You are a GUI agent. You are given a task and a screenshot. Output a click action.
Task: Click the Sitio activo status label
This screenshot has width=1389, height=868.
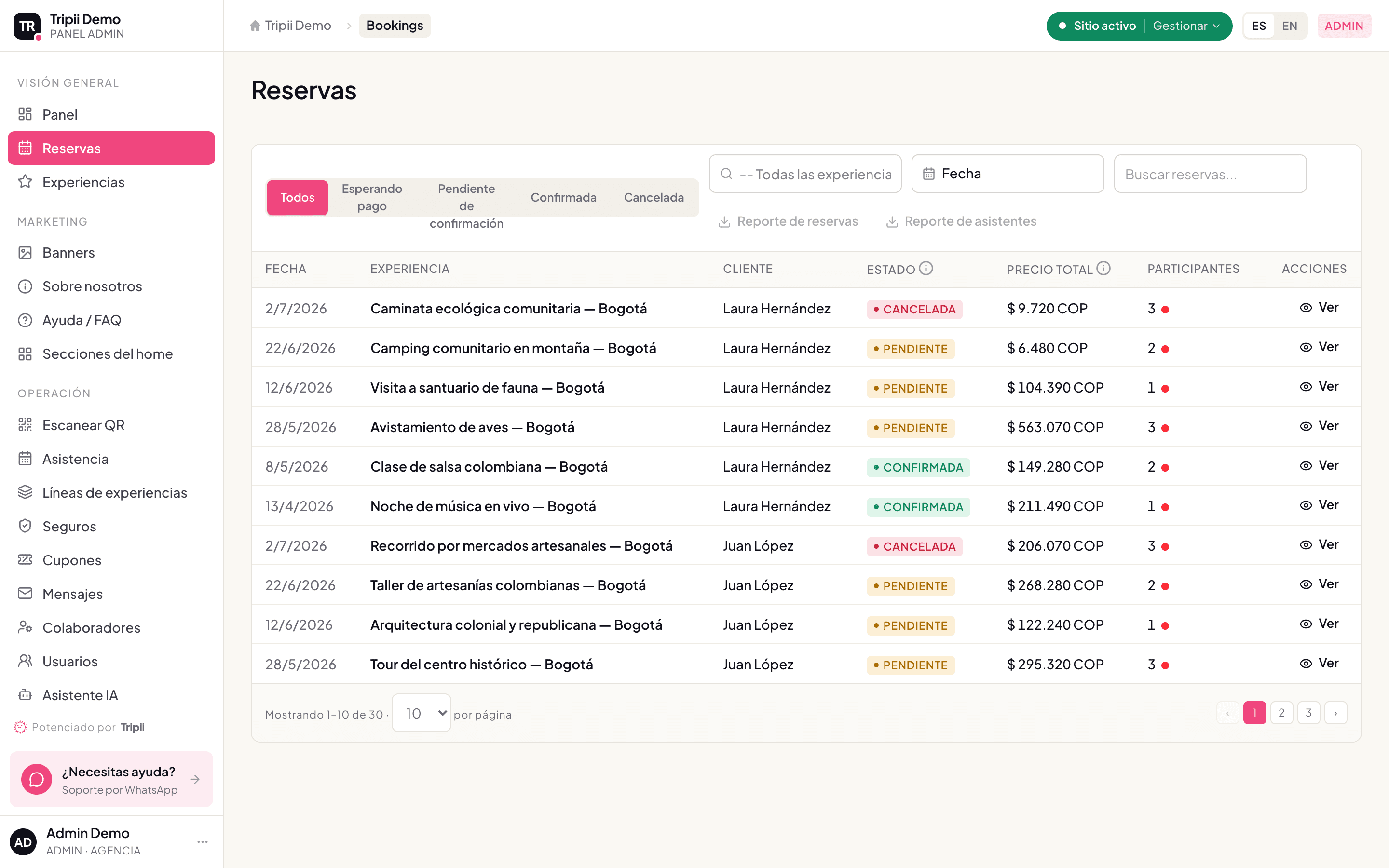coord(1104,26)
